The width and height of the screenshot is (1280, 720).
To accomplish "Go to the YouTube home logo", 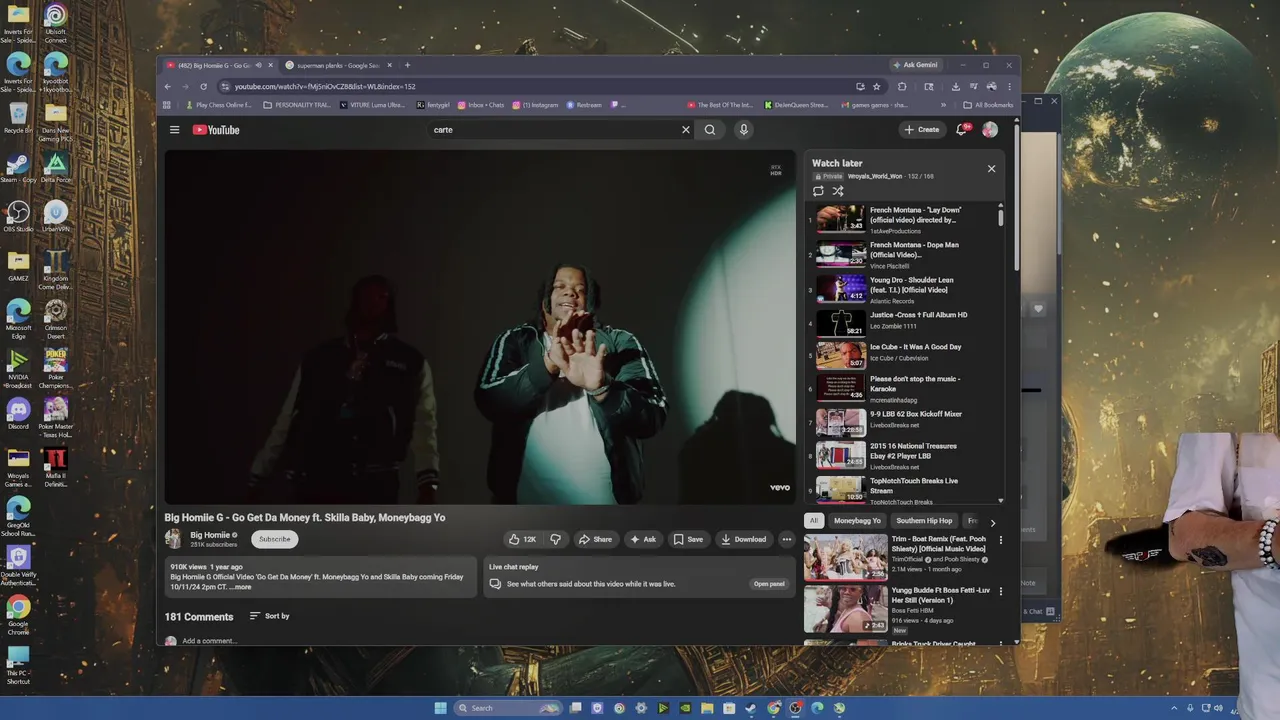I will tap(216, 130).
